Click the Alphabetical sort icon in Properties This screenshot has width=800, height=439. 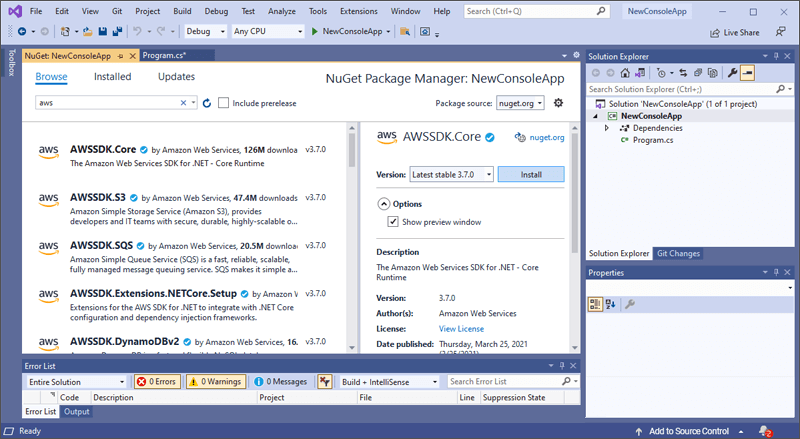(610, 305)
